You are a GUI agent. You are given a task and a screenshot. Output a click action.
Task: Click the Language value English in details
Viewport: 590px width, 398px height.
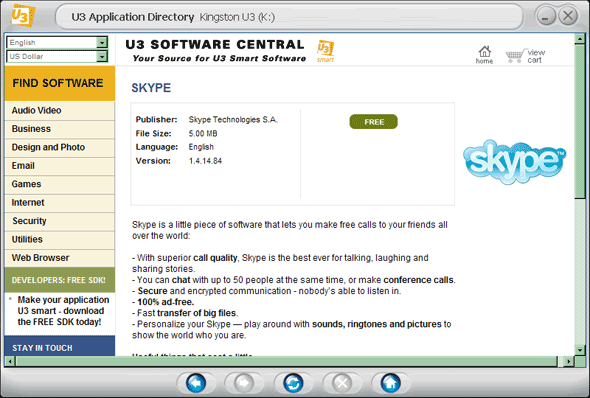[201, 147]
